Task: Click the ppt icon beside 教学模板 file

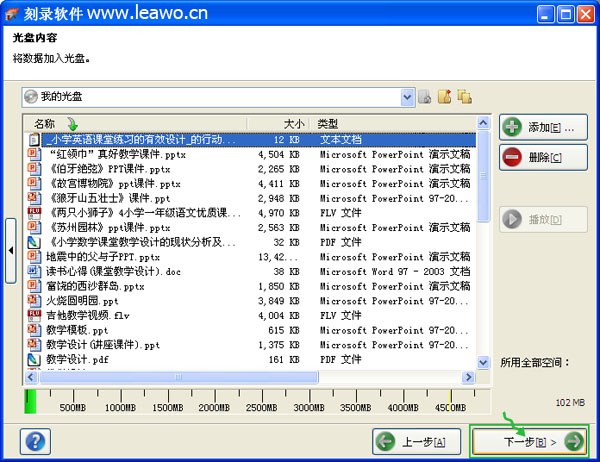Action: (34, 330)
